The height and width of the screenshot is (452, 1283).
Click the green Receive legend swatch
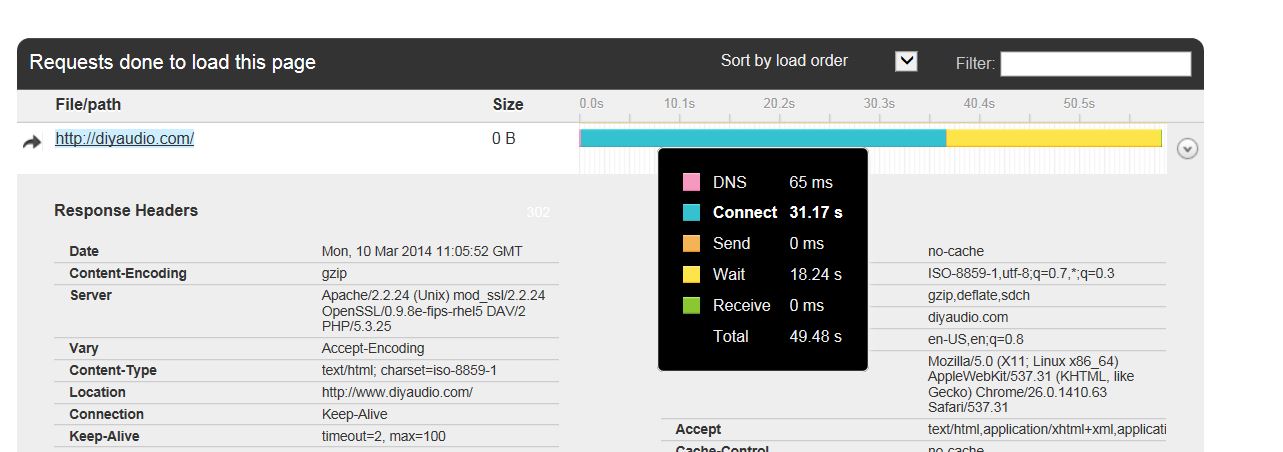click(x=691, y=305)
